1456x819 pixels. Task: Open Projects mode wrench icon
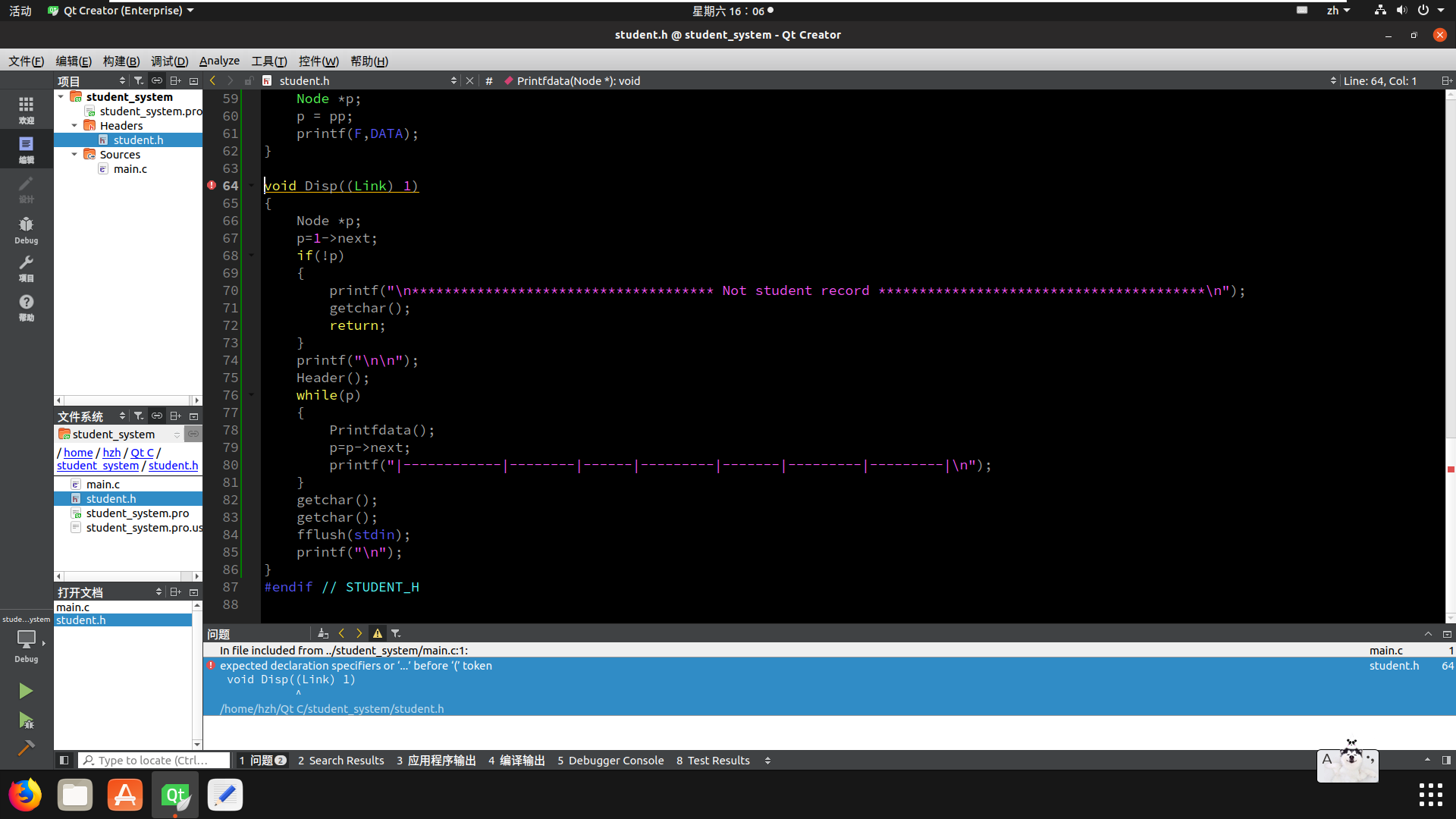coord(26,268)
